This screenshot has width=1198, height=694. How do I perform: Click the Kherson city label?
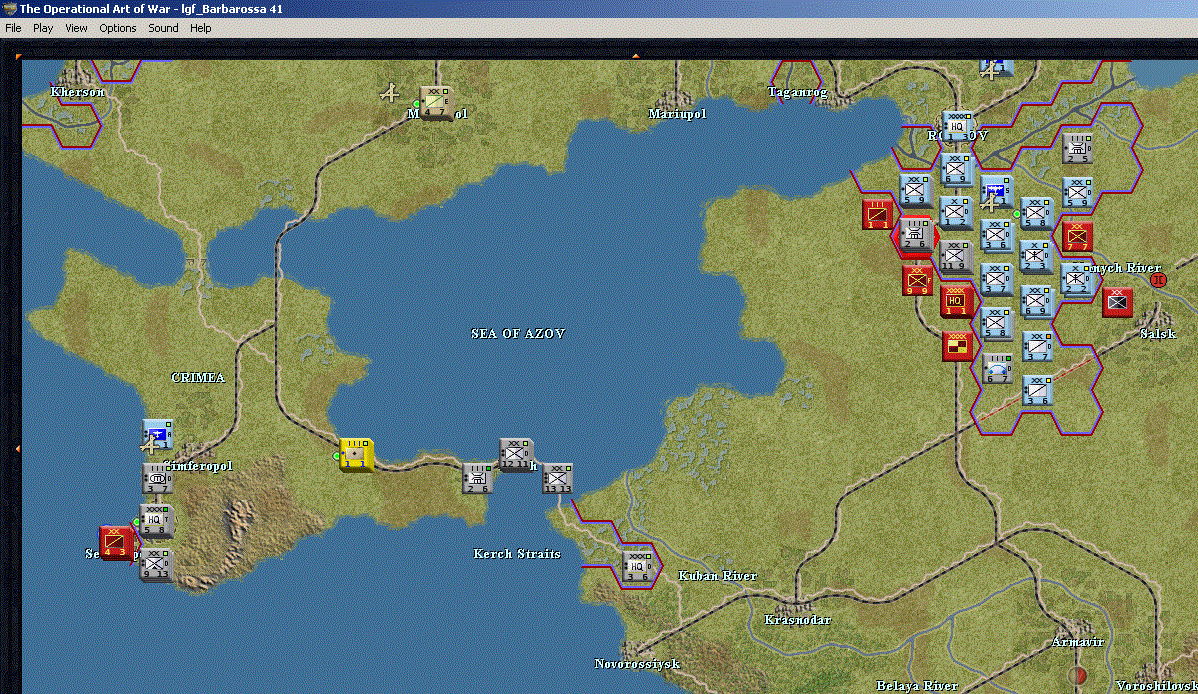click(x=77, y=92)
